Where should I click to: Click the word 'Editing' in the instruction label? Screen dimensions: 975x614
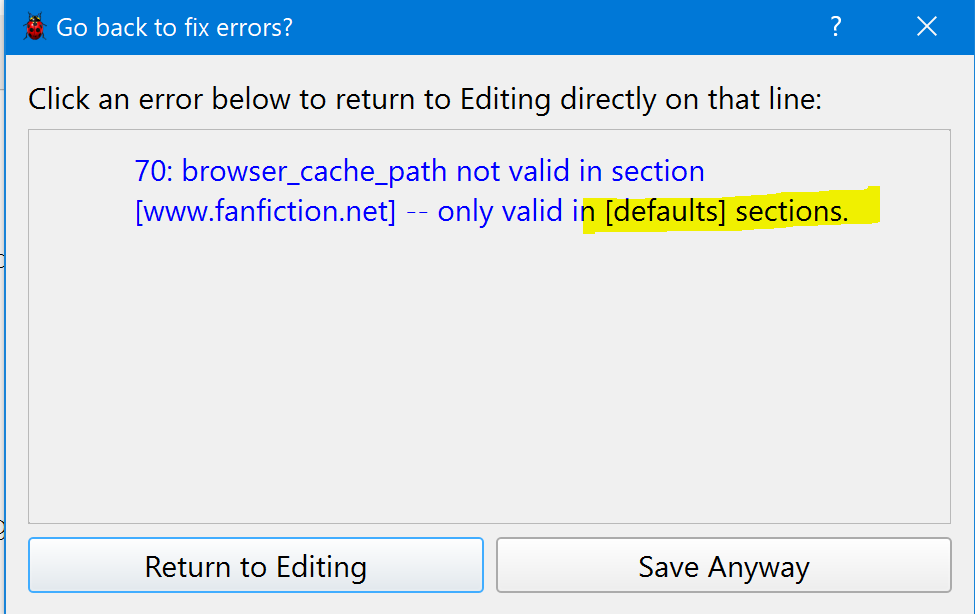click(507, 100)
